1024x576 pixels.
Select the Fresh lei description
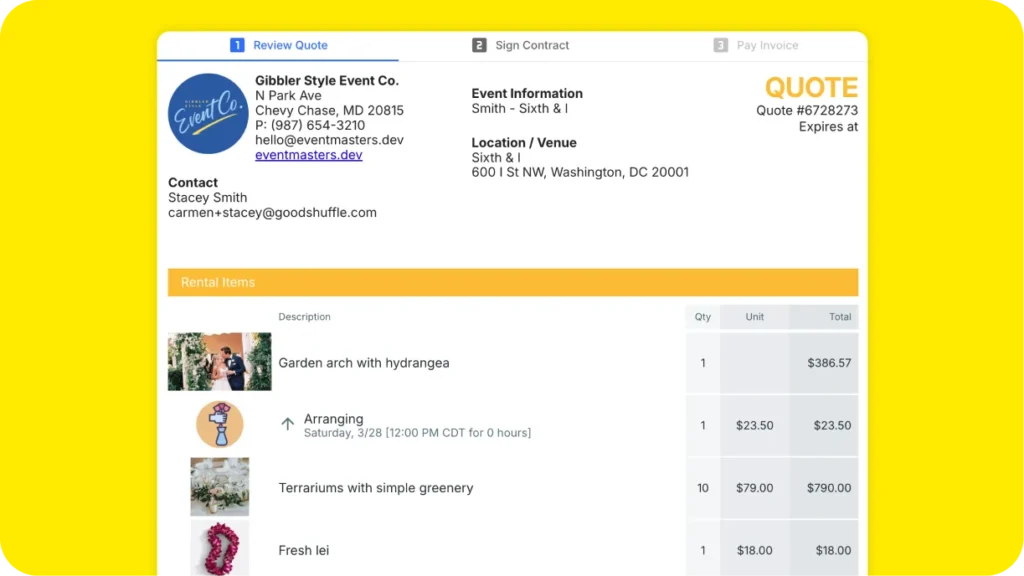[x=304, y=551]
